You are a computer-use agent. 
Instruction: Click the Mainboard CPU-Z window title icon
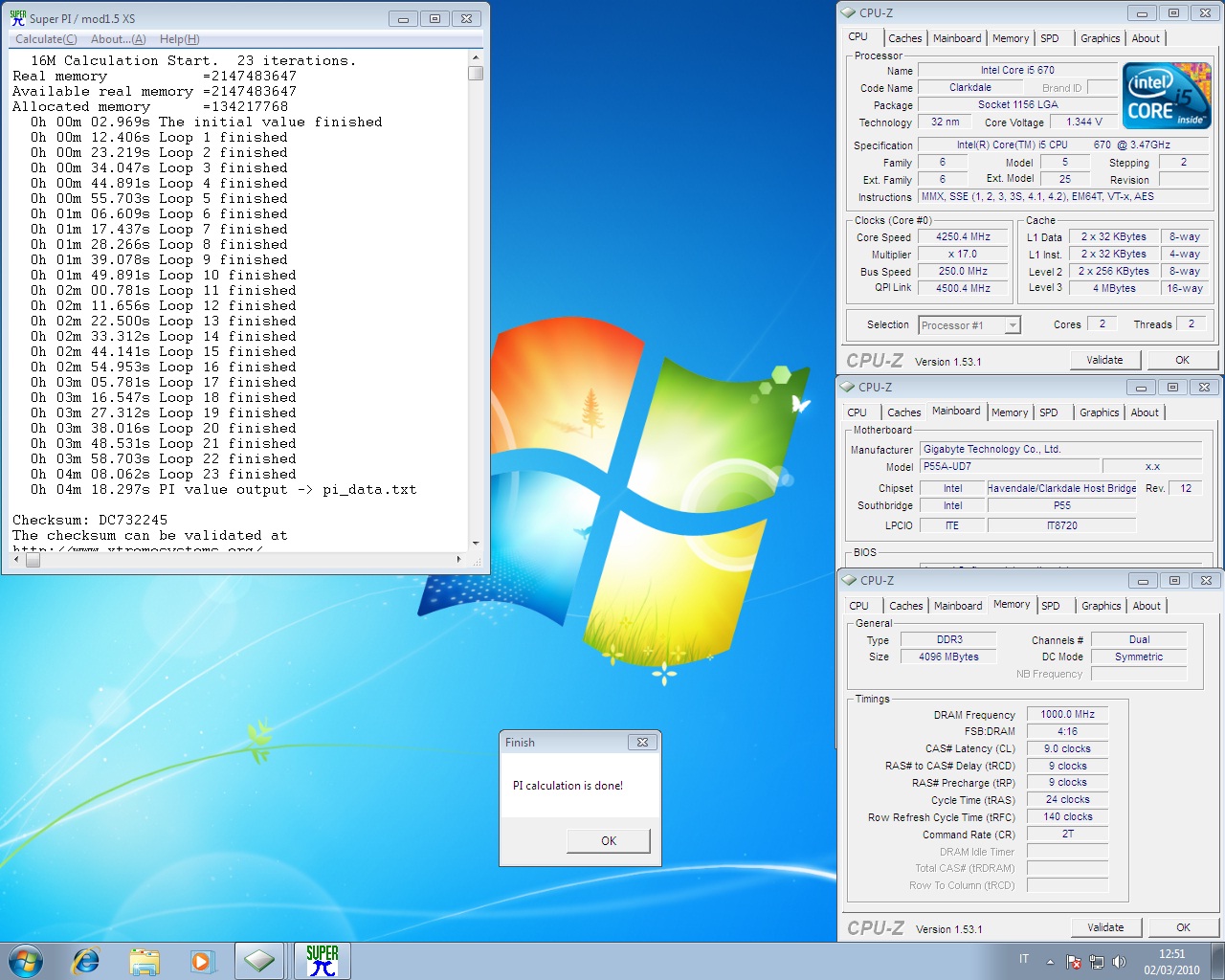pyautogui.click(x=847, y=387)
